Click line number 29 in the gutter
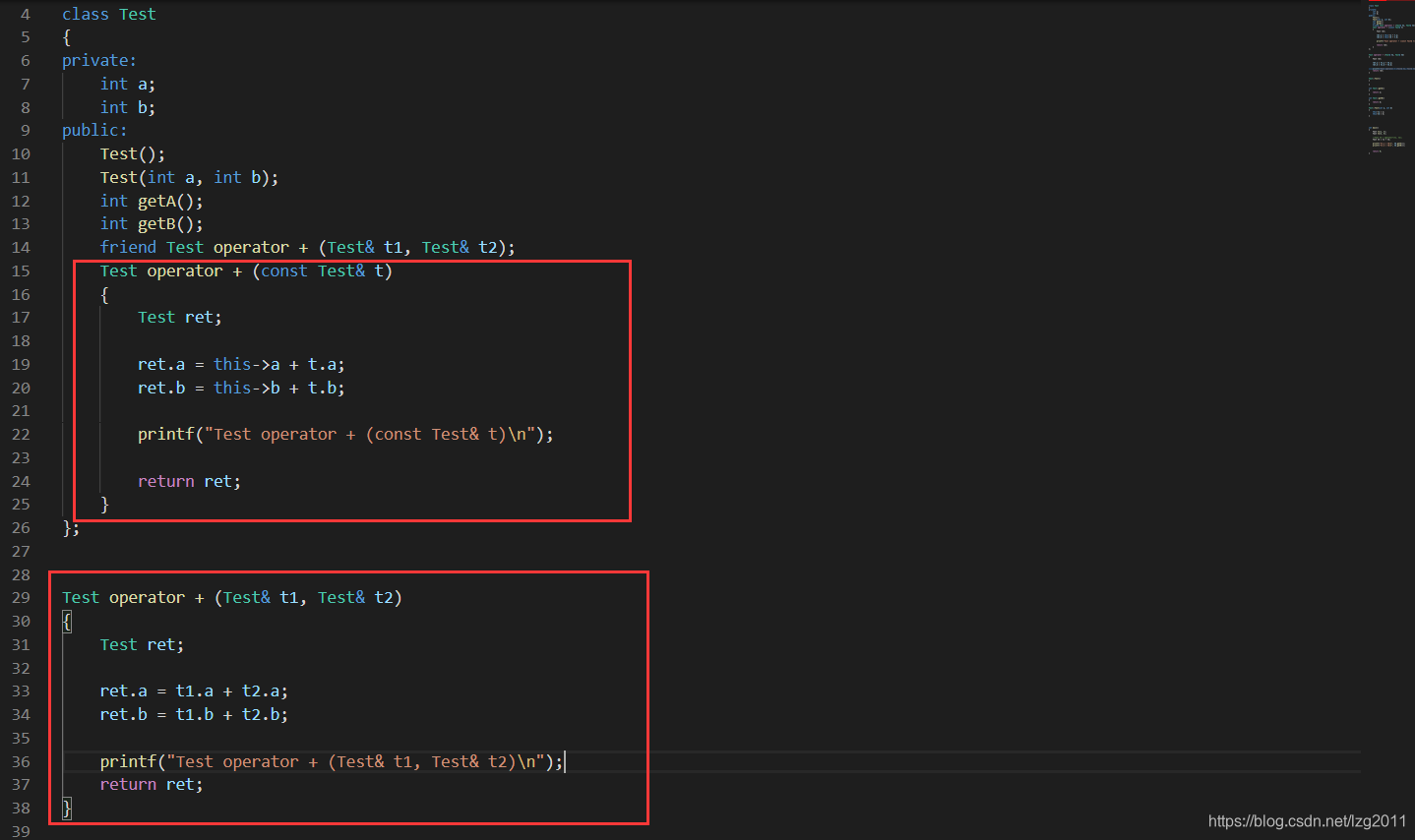The height and width of the screenshot is (840, 1415). click(x=21, y=598)
